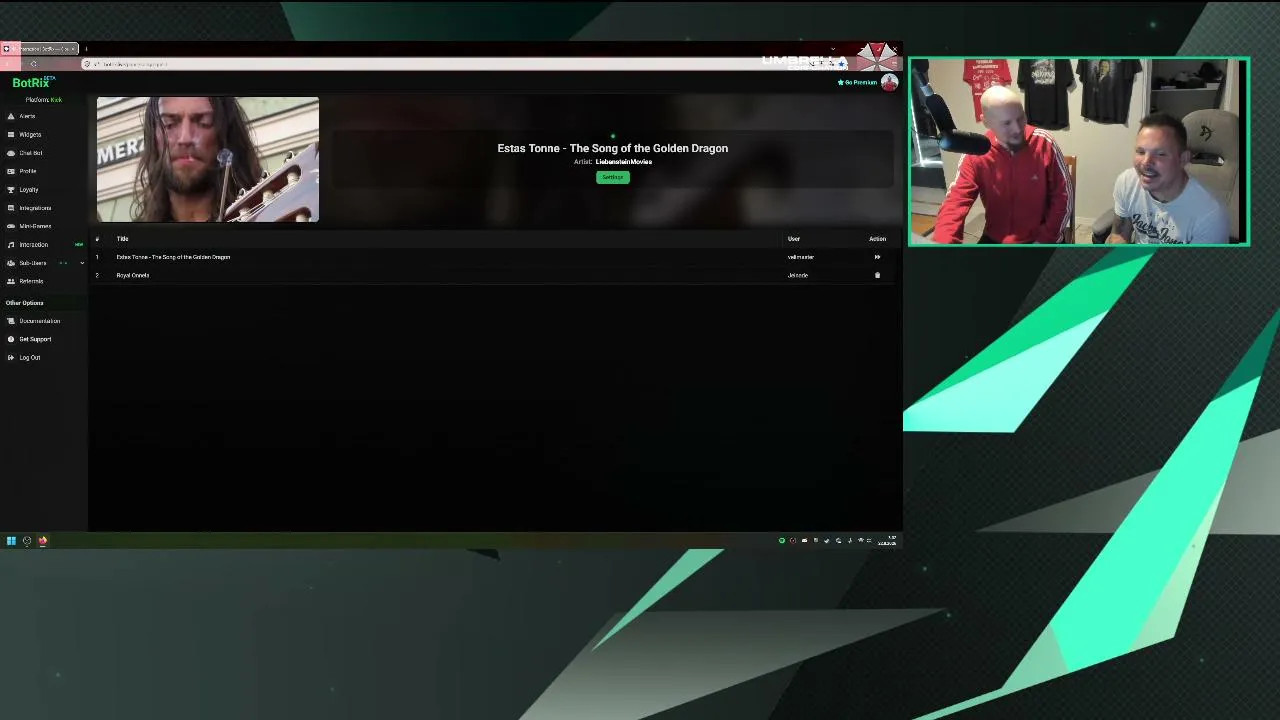Image resolution: width=1280 pixels, height=720 pixels.
Task: Click the Widgets icon in sidebar
Action: click(x=11, y=135)
